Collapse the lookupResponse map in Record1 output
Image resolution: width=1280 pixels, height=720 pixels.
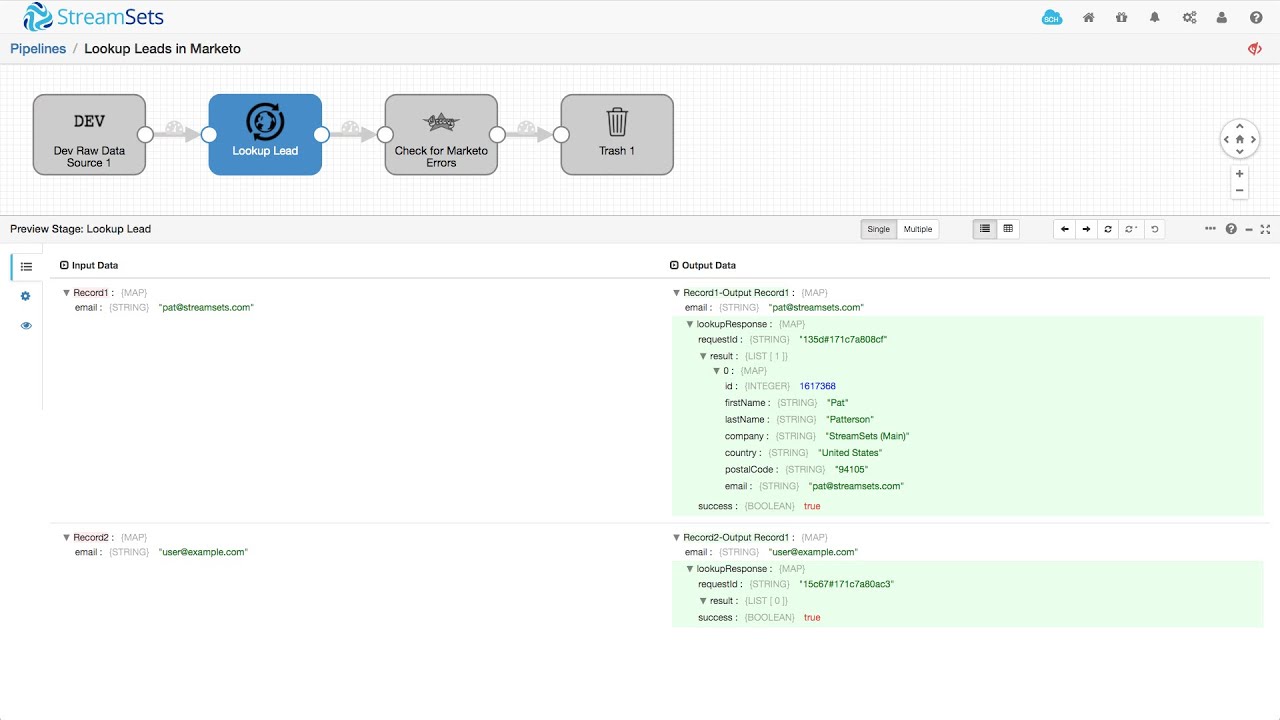[690, 324]
